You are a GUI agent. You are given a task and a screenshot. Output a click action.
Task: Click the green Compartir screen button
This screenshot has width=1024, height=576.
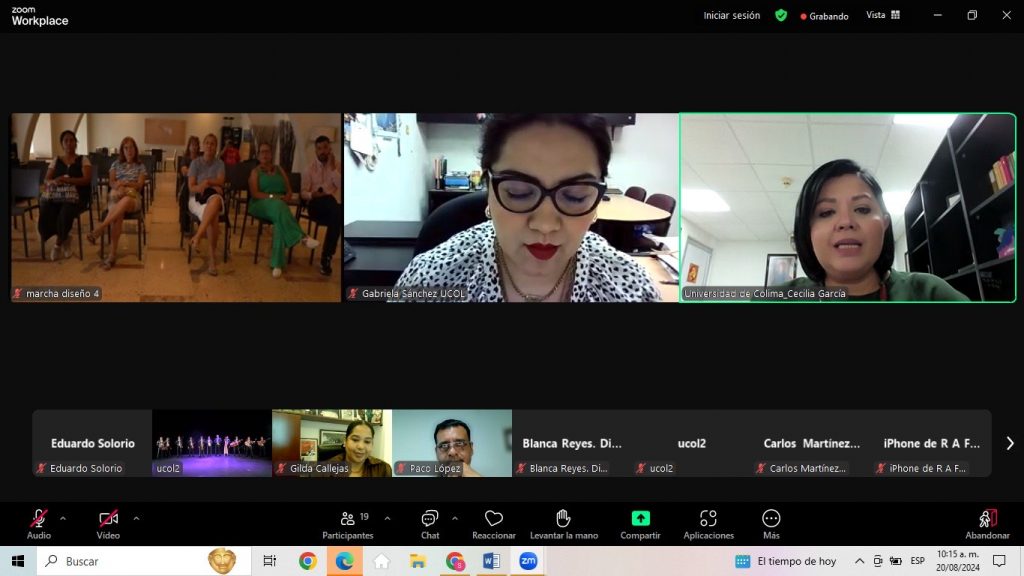(640, 523)
